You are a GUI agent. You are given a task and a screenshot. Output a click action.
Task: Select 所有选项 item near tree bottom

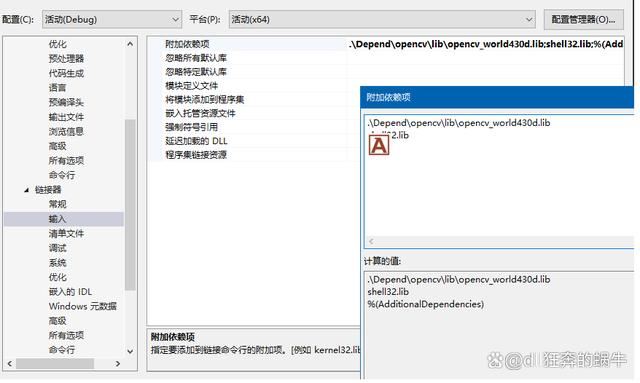coord(66,335)
